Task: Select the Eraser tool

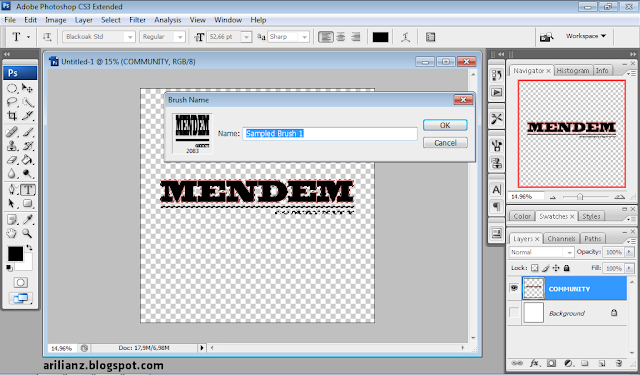Action: 12,160
